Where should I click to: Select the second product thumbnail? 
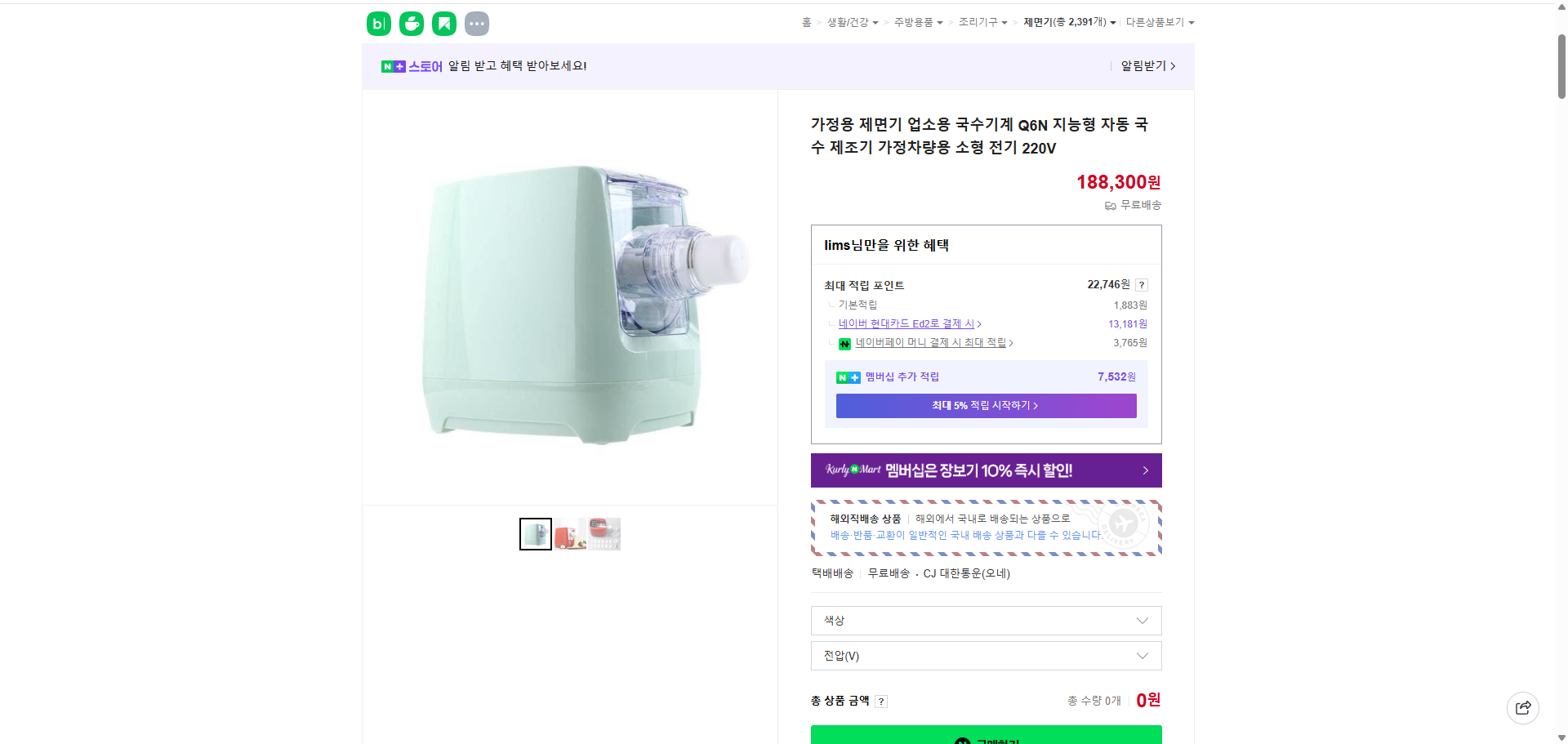[x=569, y=533]
